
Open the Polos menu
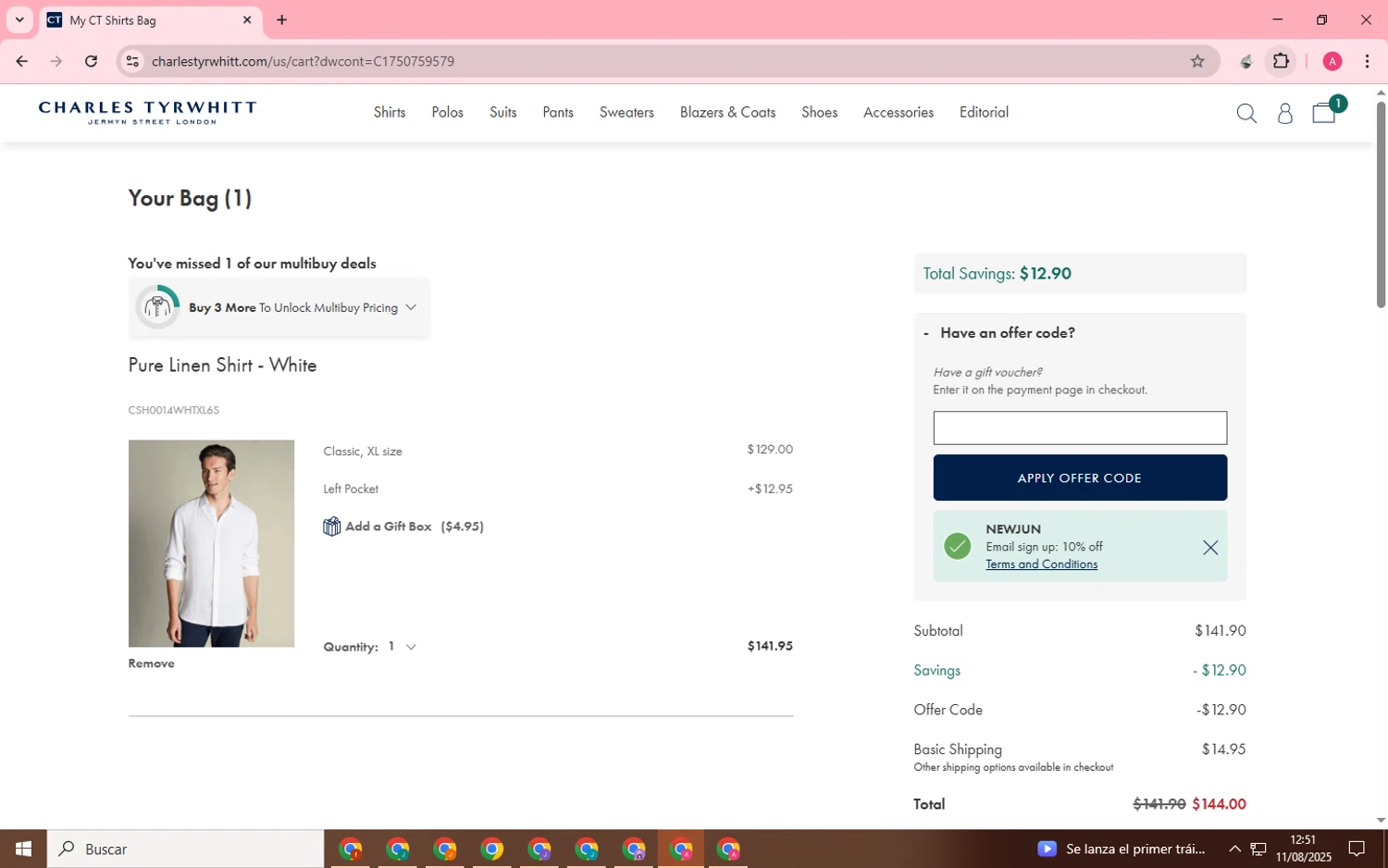point(447,112)
